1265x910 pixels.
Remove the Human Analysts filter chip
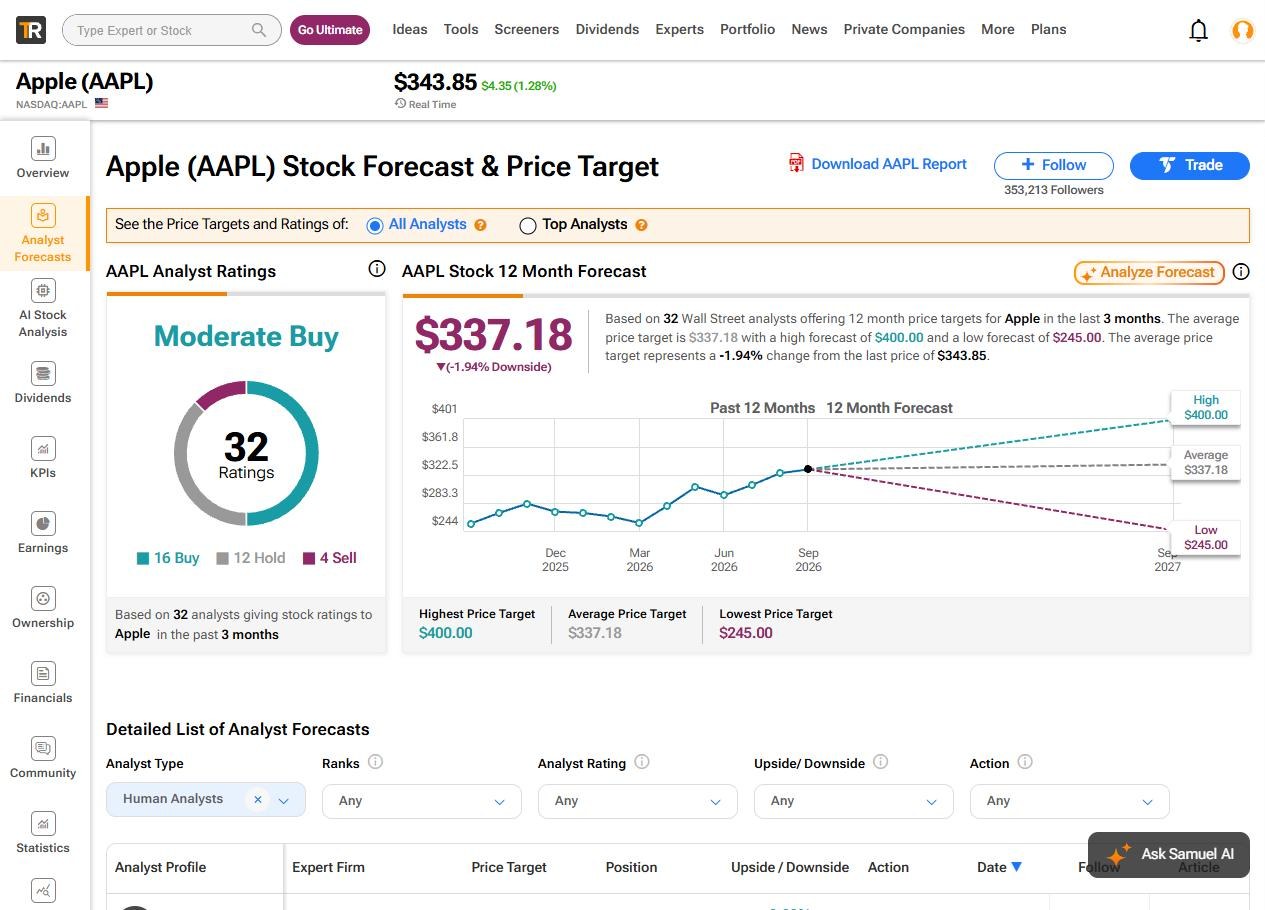pyautogui.click(x=258, y=800)
